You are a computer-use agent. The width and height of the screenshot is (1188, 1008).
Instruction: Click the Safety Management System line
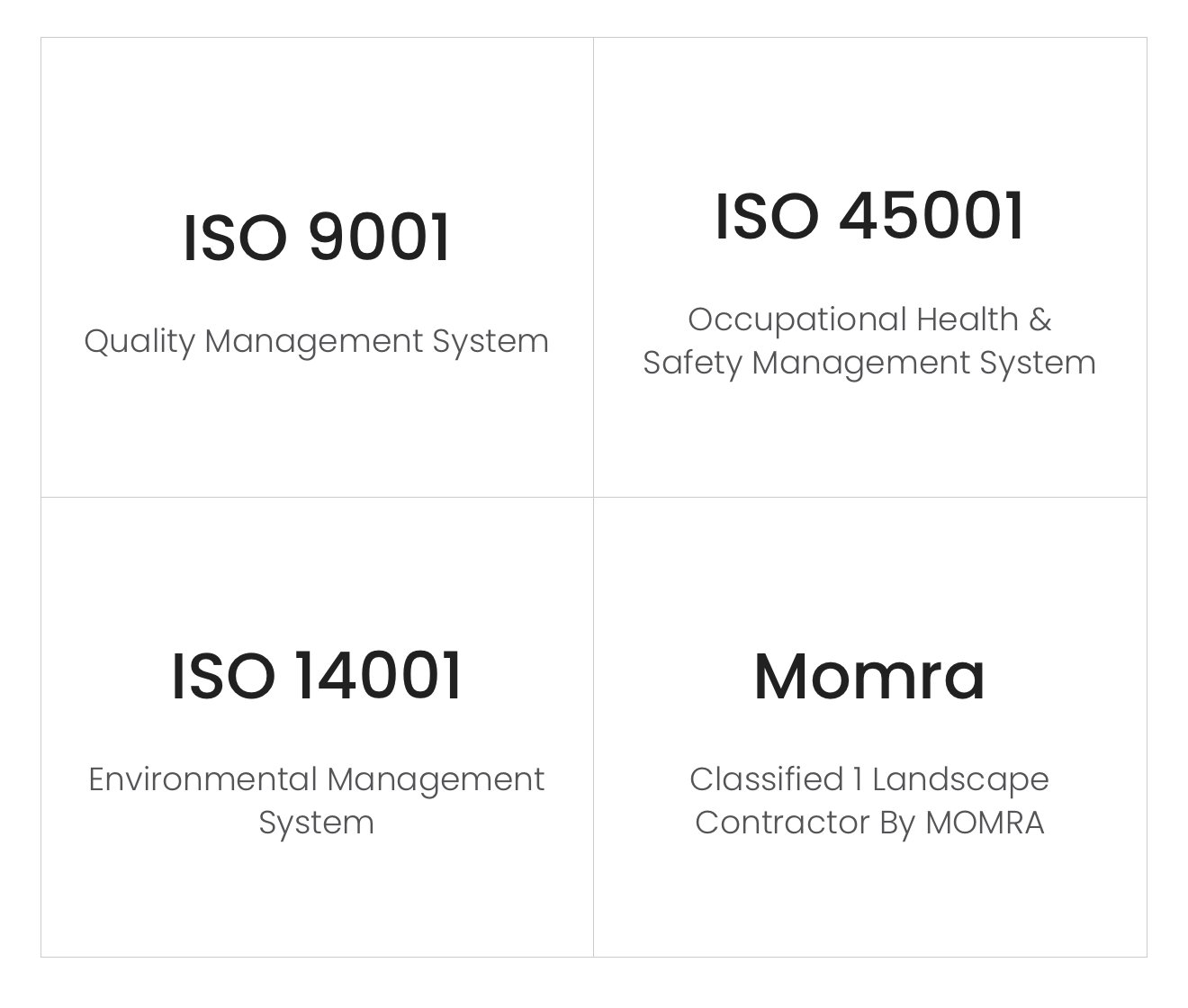click(x=869, y=363)
